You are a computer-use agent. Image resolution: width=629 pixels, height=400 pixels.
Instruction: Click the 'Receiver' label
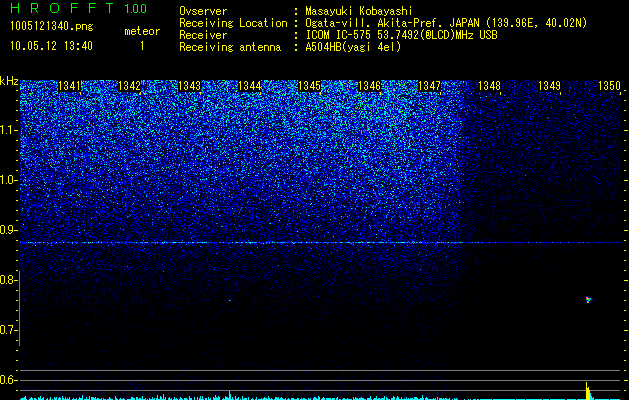[x=203, y=35]
